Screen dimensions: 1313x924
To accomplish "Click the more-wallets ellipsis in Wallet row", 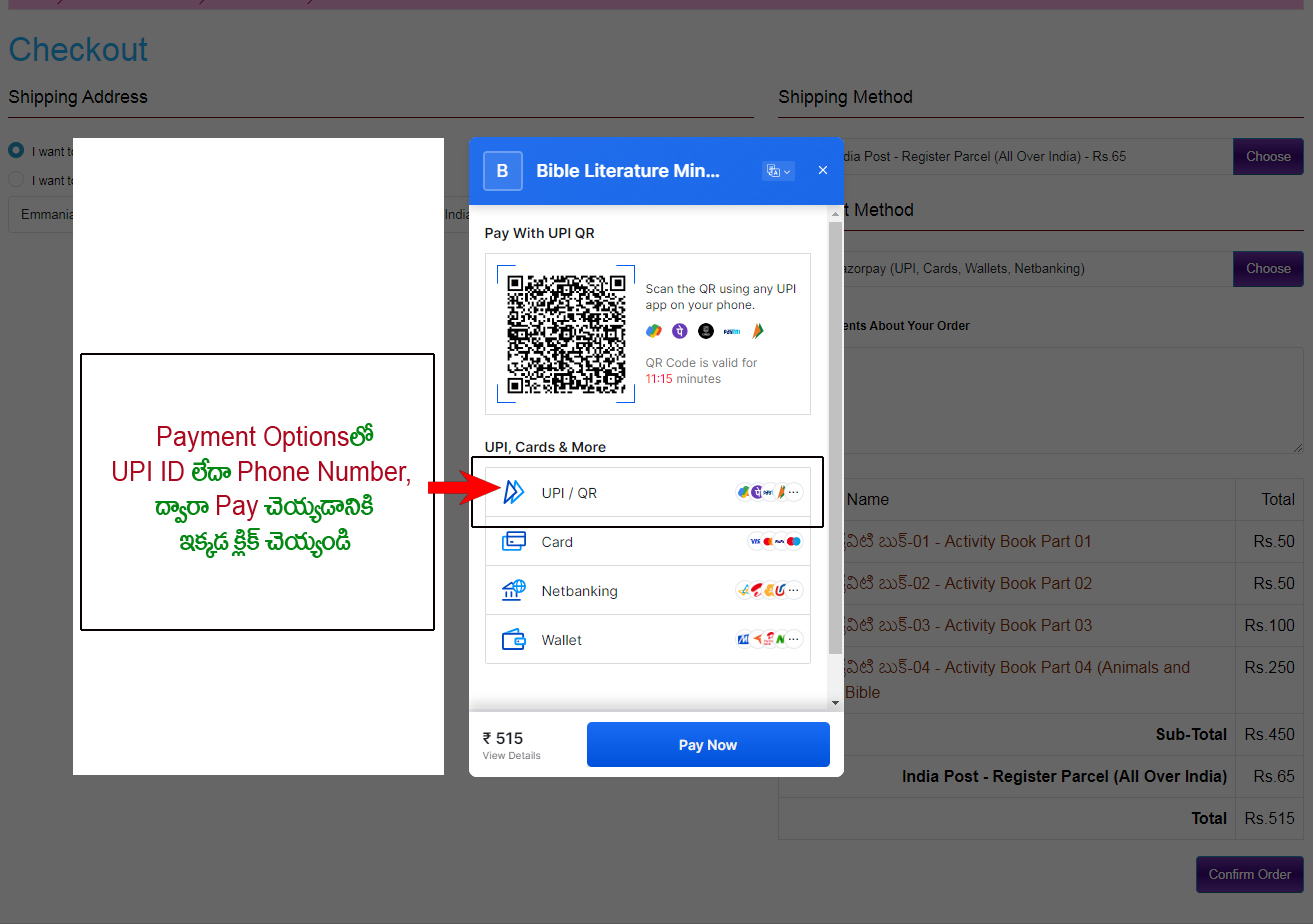I will (x=794, y=639).
